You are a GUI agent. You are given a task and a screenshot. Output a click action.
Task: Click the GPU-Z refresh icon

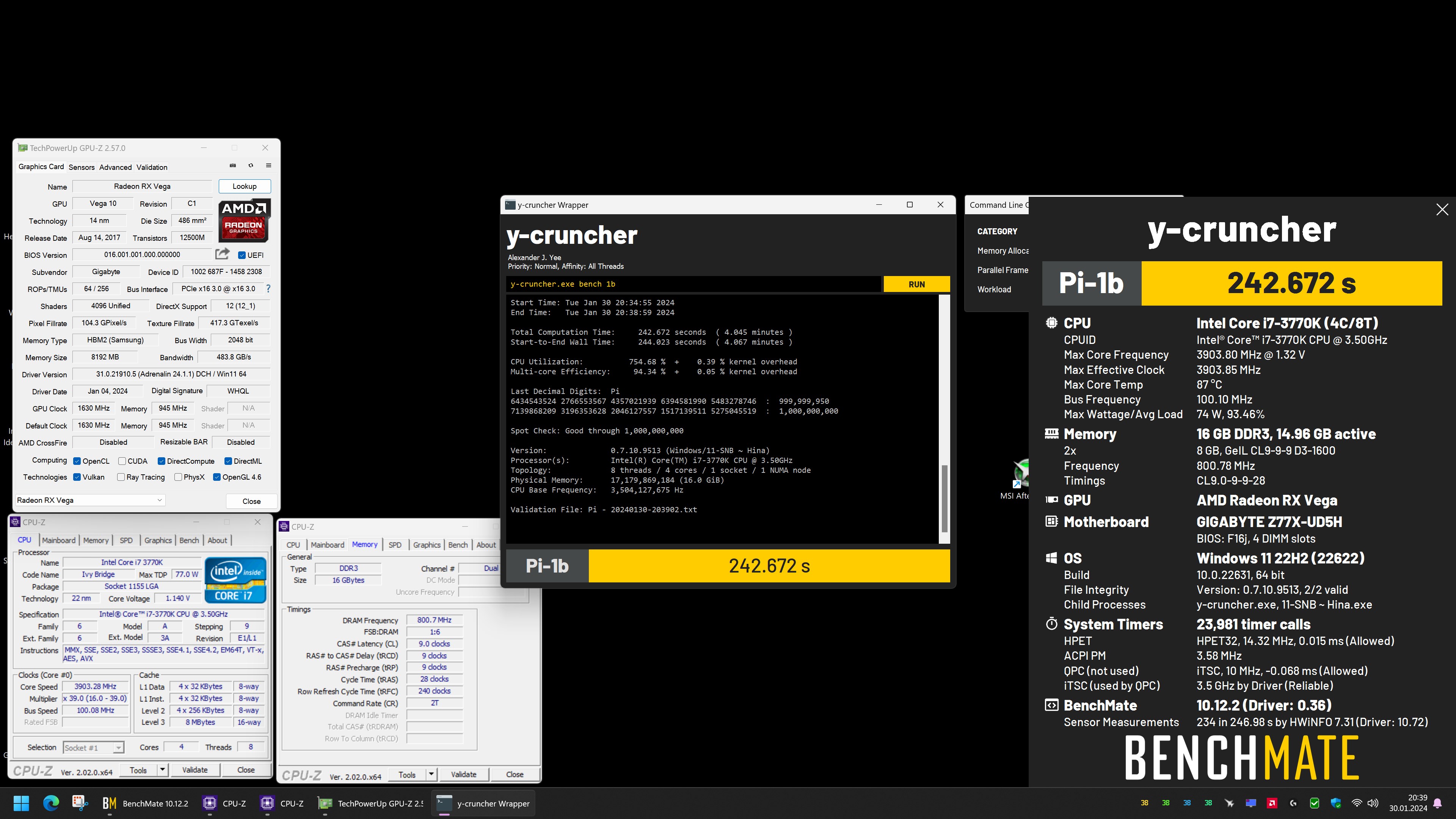coord(250,166)
